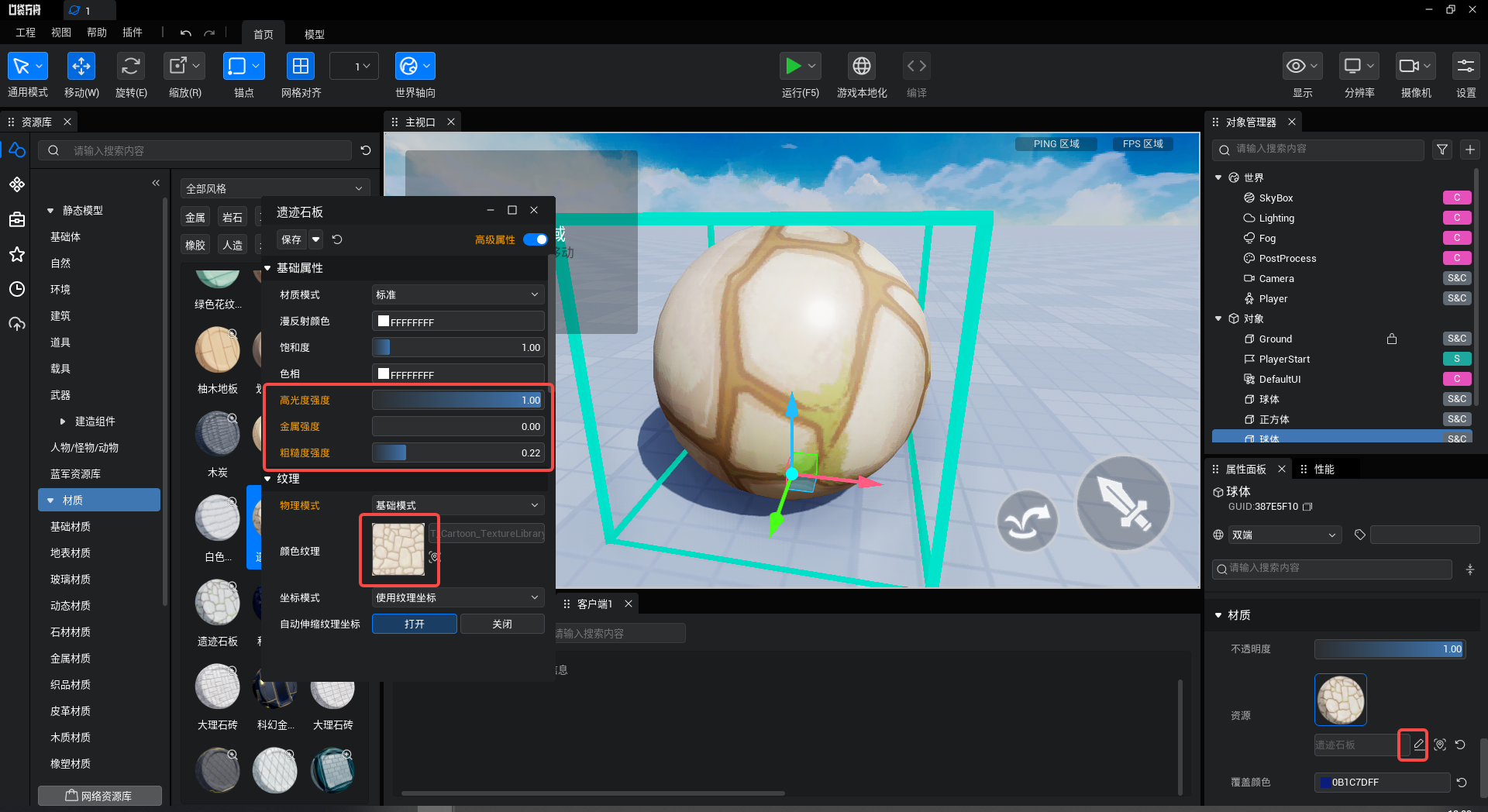Copy the GUID of 球体
Screen dimensions: 1488x812
pyautogui.click(x=1308, y=507)
